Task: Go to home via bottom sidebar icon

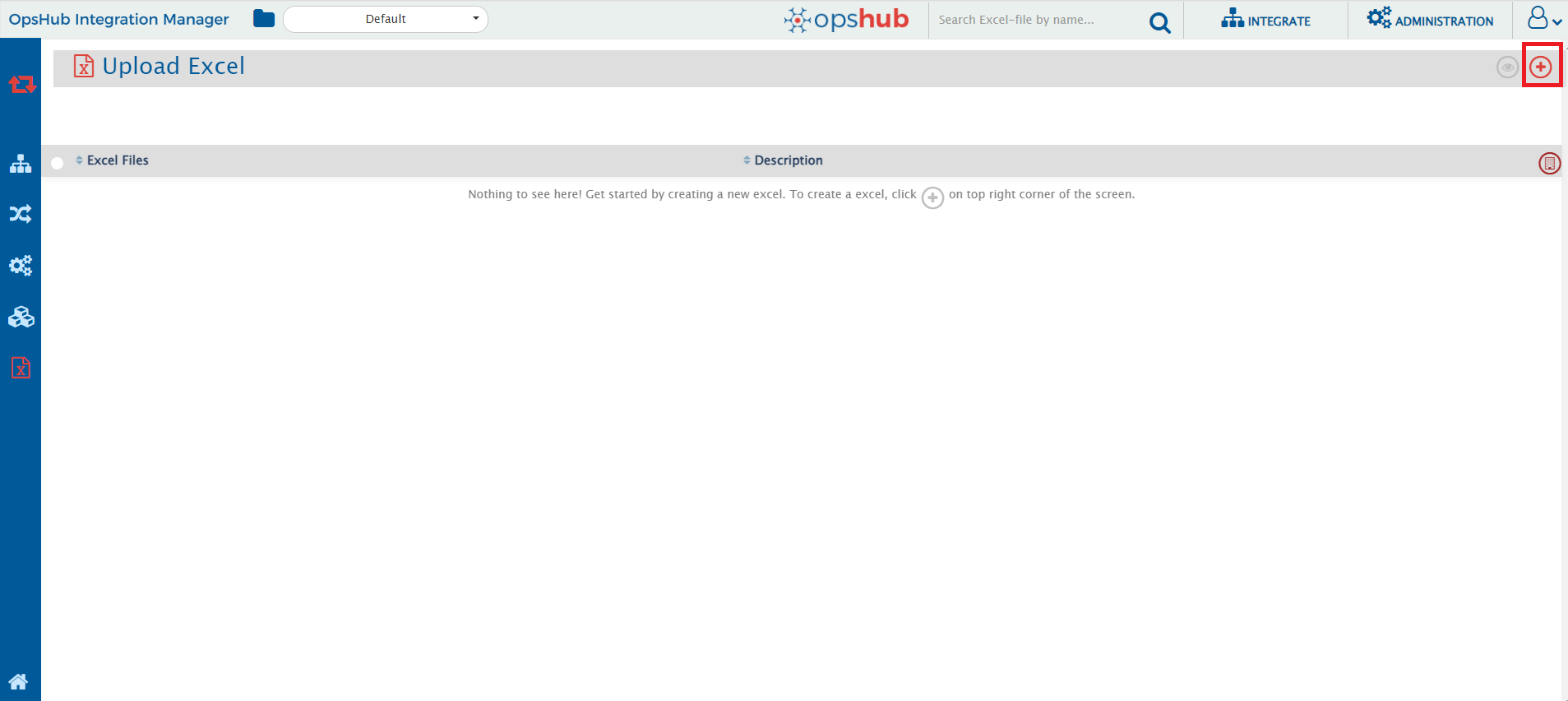Action: click(x=19, y=681)
